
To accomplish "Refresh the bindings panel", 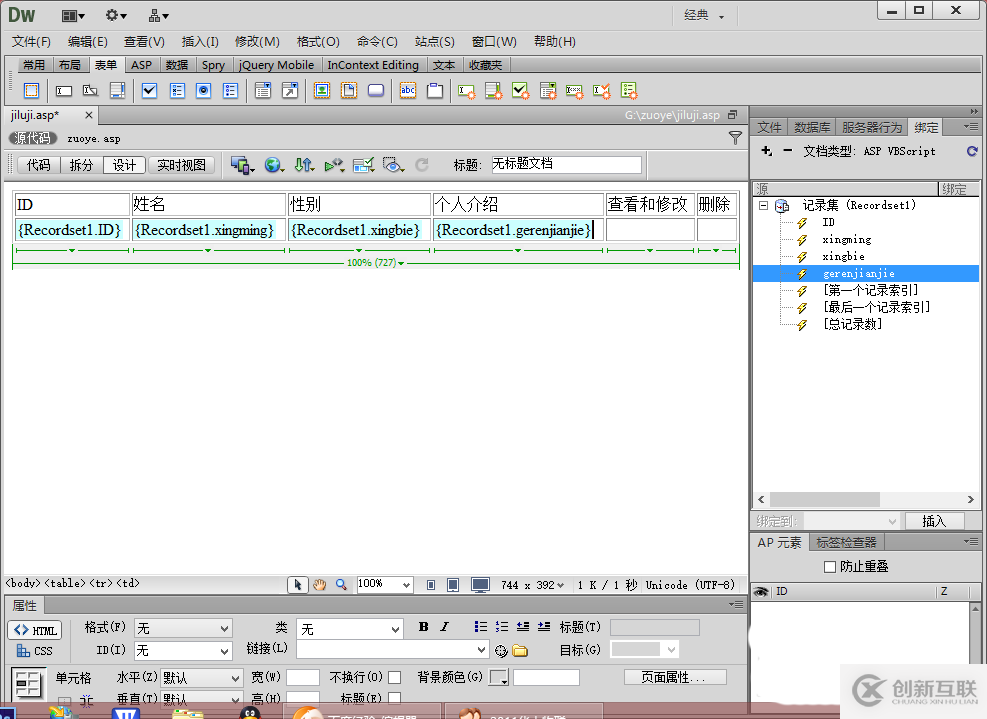I will pyautogui.click(x=972, y=151).
